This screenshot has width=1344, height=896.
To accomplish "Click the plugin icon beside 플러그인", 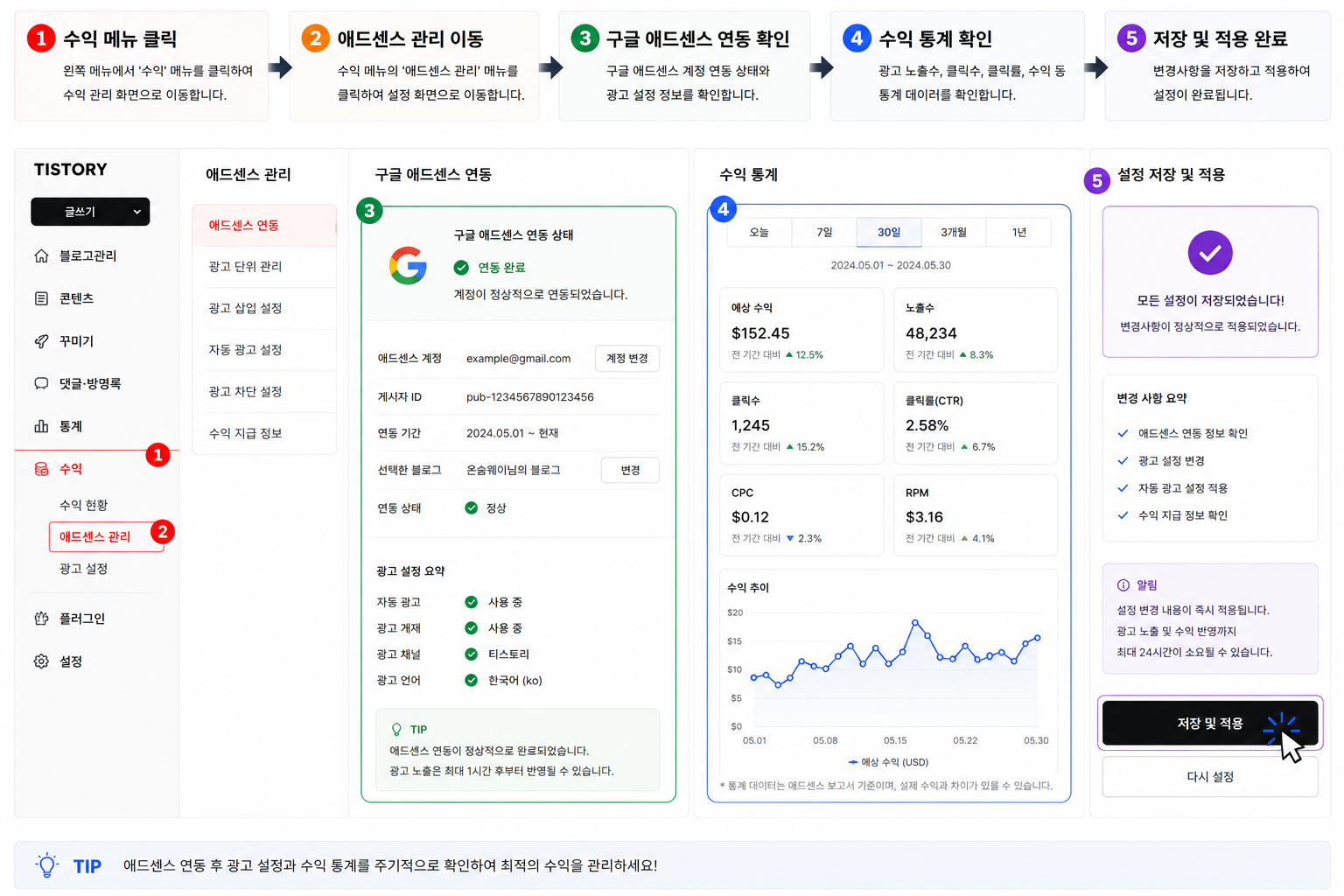I will click(x=41, y=619).
